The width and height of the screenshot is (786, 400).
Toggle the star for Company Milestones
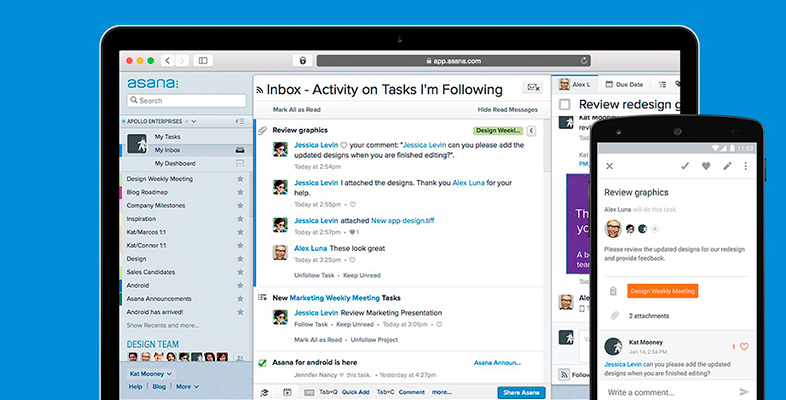[x=240, y=206]
